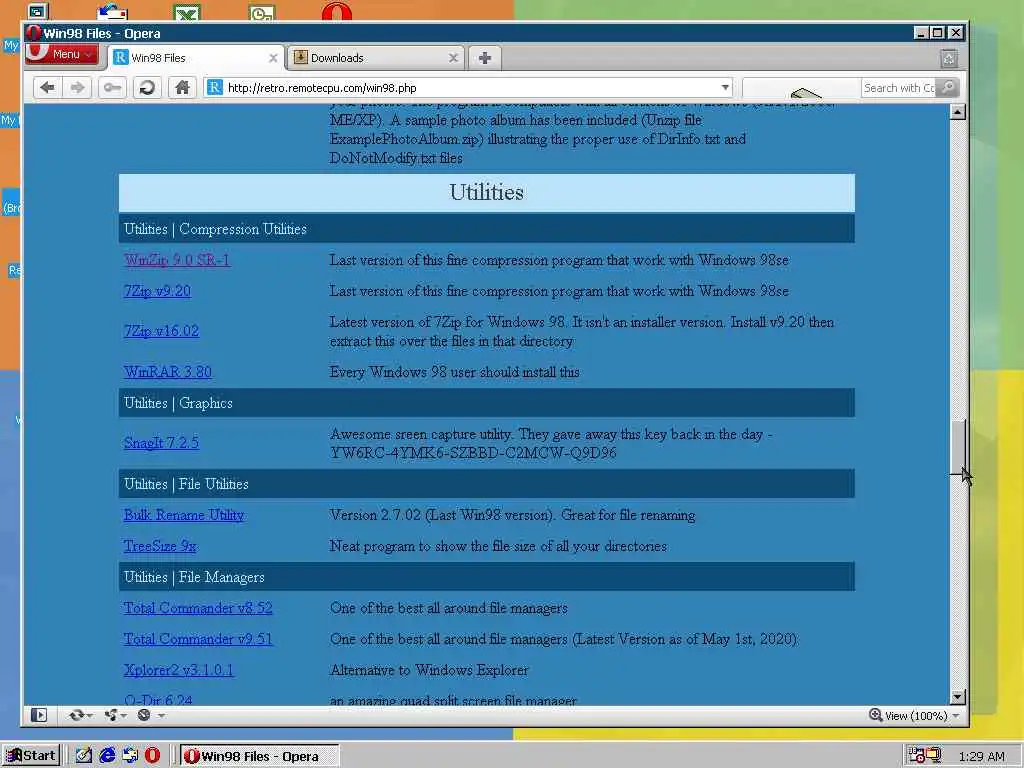The image size is (1024, 768).
Task: Click the R site badge in address bar
Action: pyautogui.click(x=215, y=88)
